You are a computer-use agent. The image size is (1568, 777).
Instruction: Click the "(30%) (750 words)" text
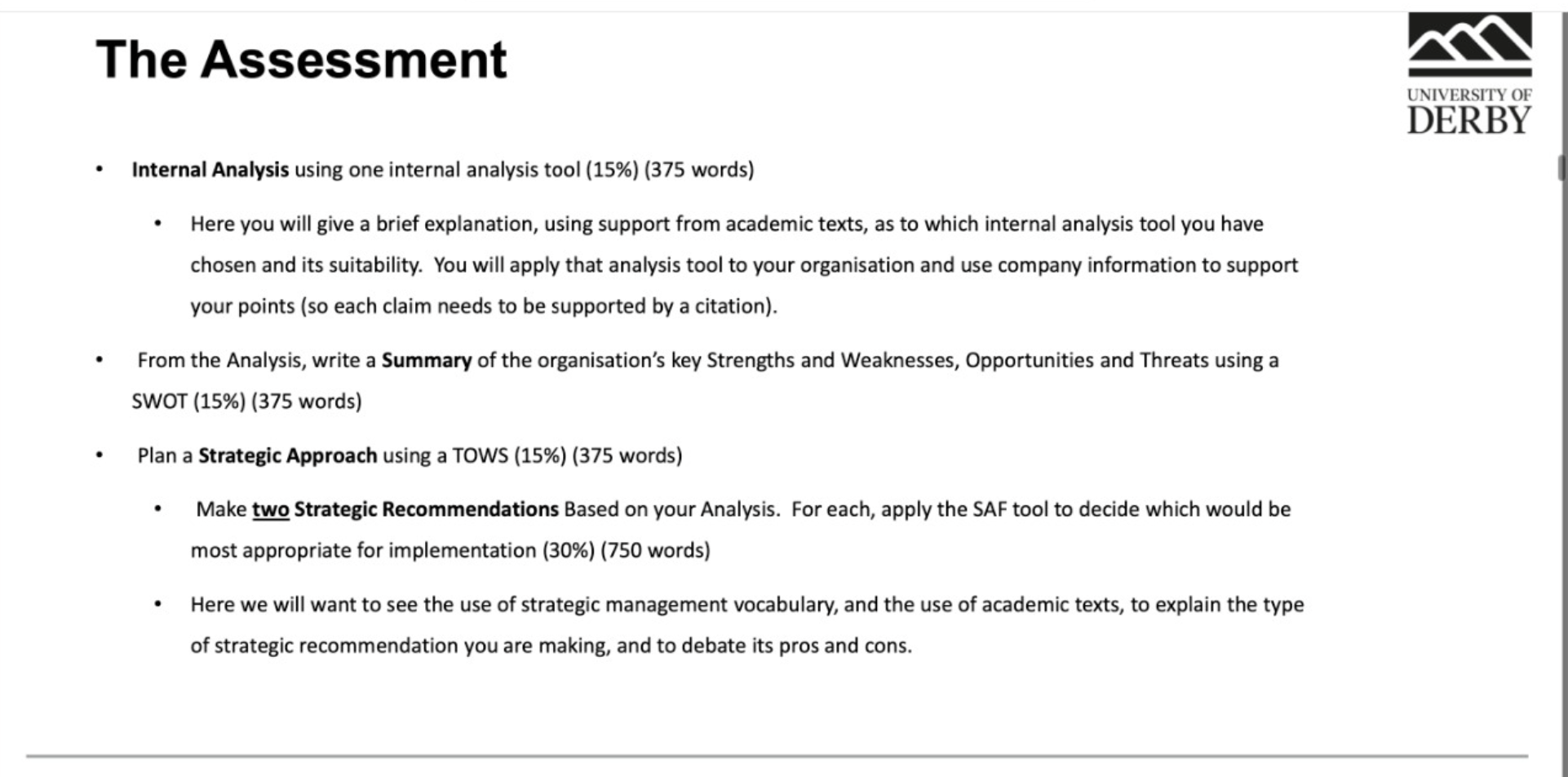[x=627, y=551]
